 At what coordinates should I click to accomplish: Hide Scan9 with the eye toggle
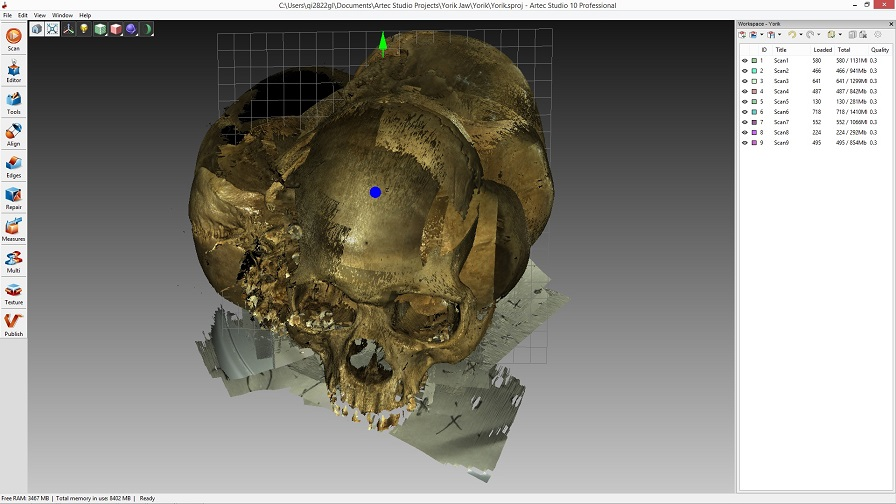tap(744, 143)
